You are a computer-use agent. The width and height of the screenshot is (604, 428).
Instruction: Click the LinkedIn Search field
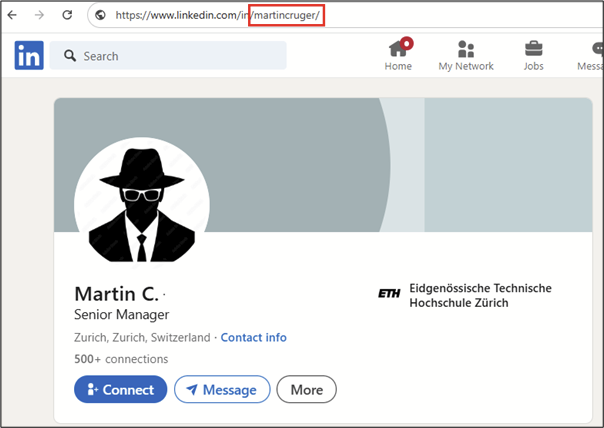[168, 55]
